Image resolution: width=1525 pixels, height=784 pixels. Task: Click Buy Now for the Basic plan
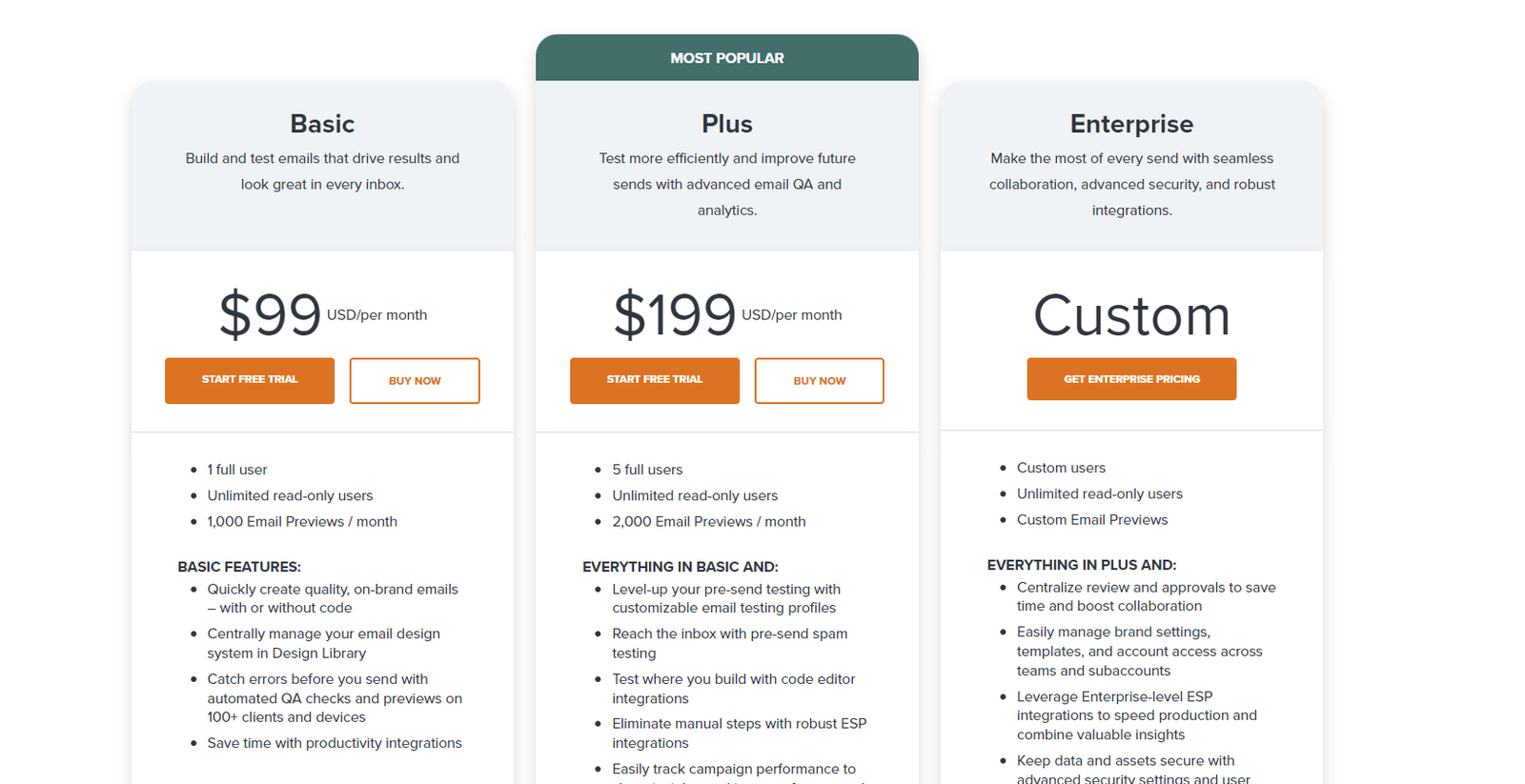point(414,380)
